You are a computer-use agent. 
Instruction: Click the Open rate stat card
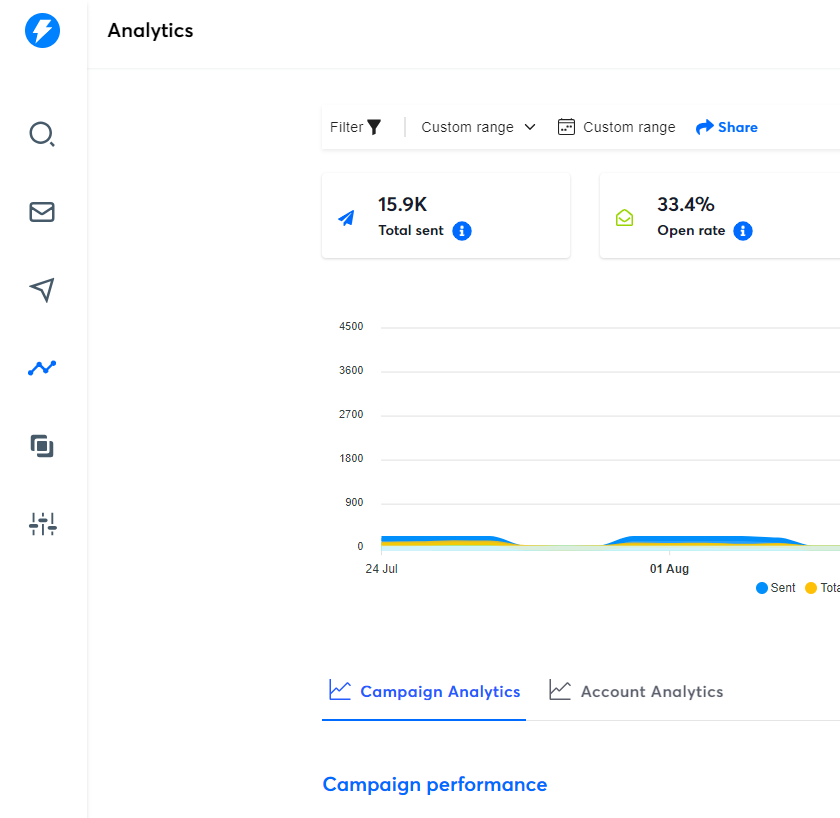(720, 215)
